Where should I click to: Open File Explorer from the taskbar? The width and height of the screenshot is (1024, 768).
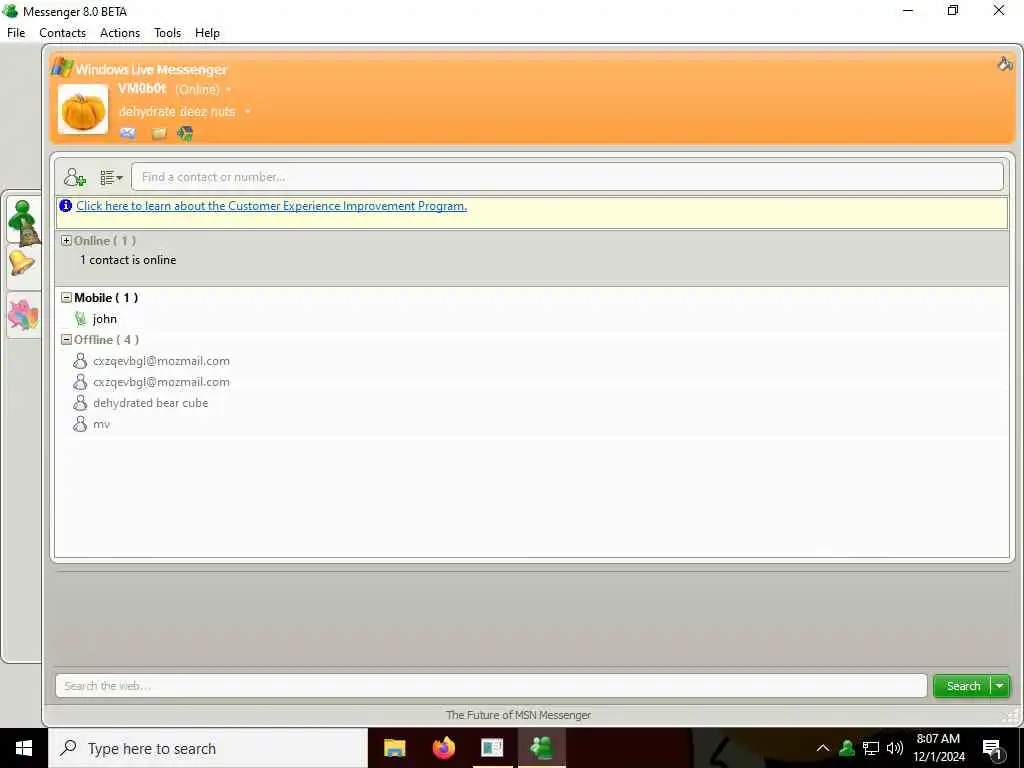(x=394, y=748)
